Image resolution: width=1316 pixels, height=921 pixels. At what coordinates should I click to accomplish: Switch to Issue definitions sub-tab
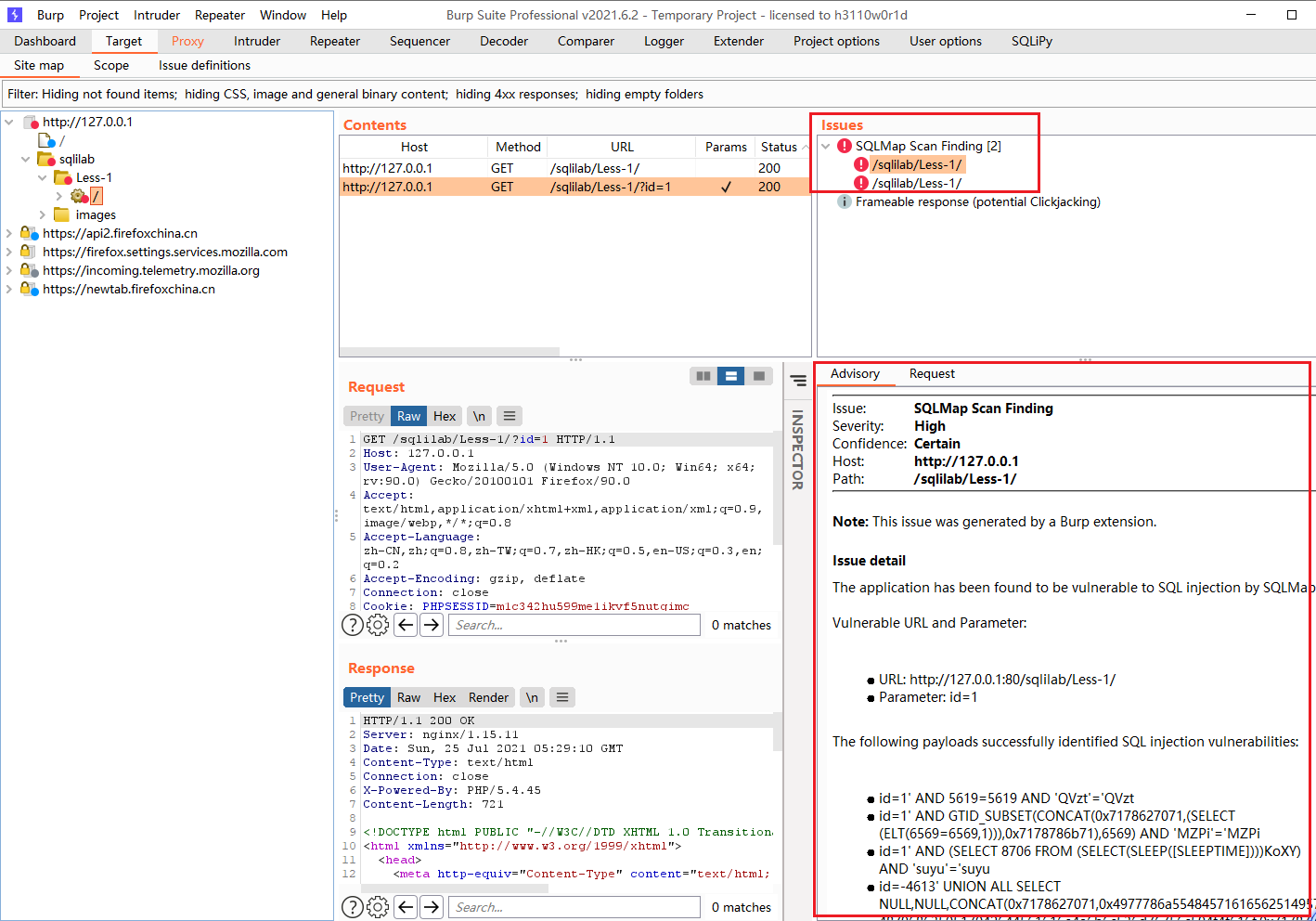click(204, 65)
